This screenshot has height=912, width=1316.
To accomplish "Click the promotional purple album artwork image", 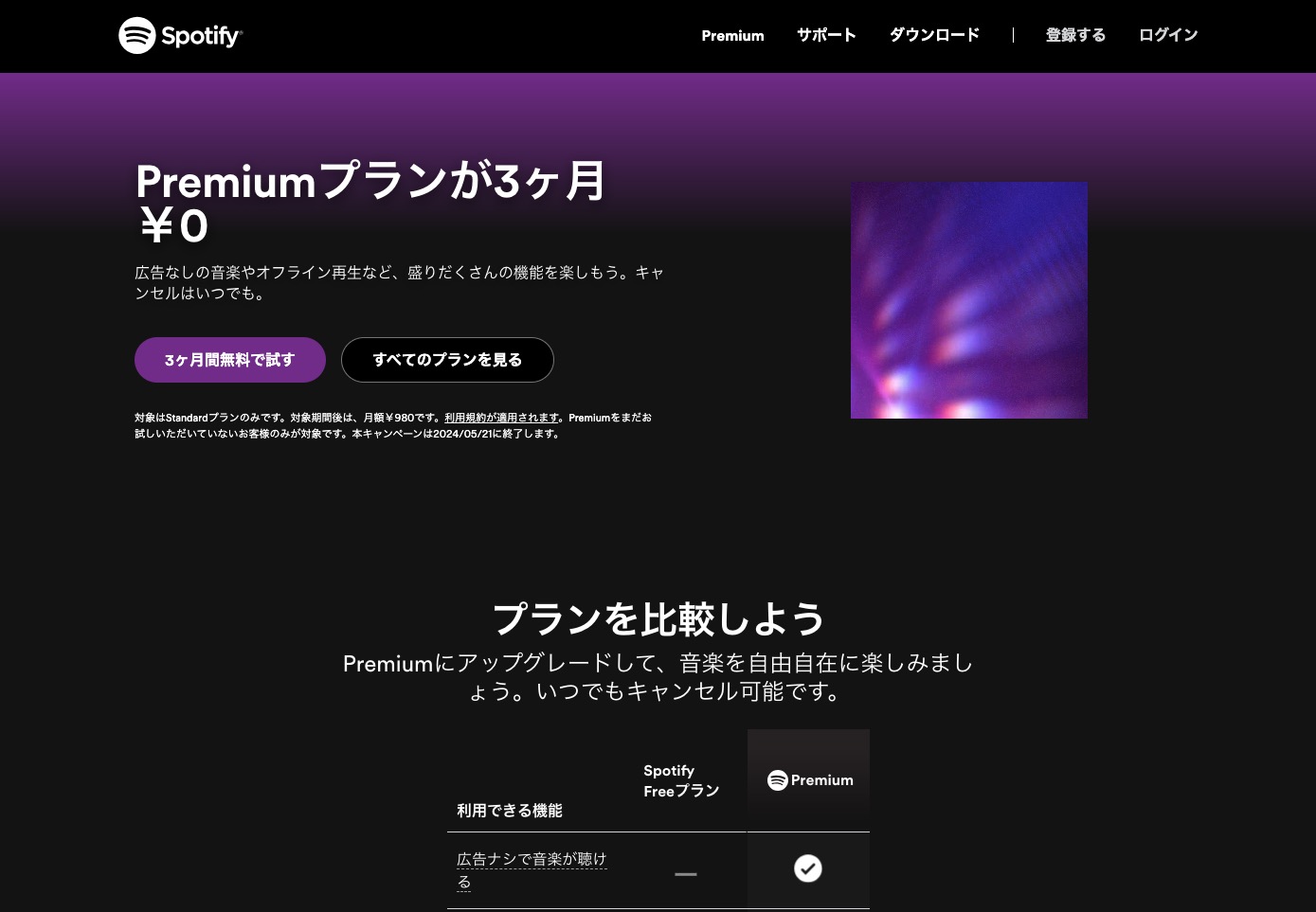I will click(x=968, y=300).
